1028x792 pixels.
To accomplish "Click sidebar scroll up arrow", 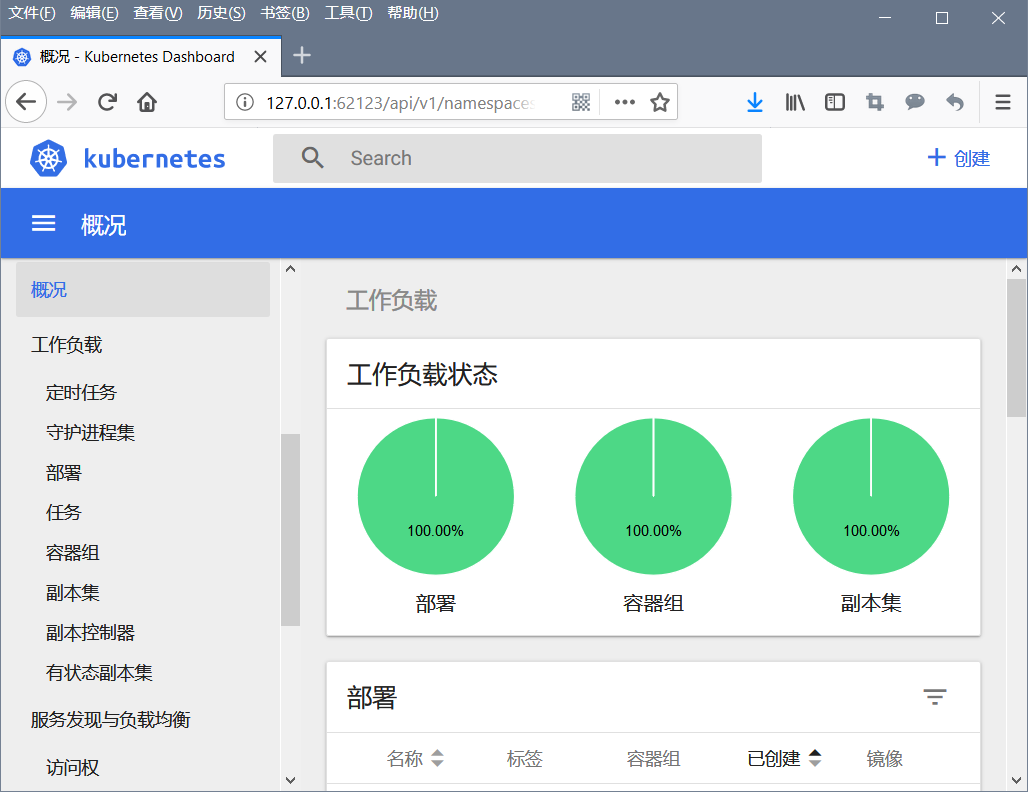I will 290,269.
